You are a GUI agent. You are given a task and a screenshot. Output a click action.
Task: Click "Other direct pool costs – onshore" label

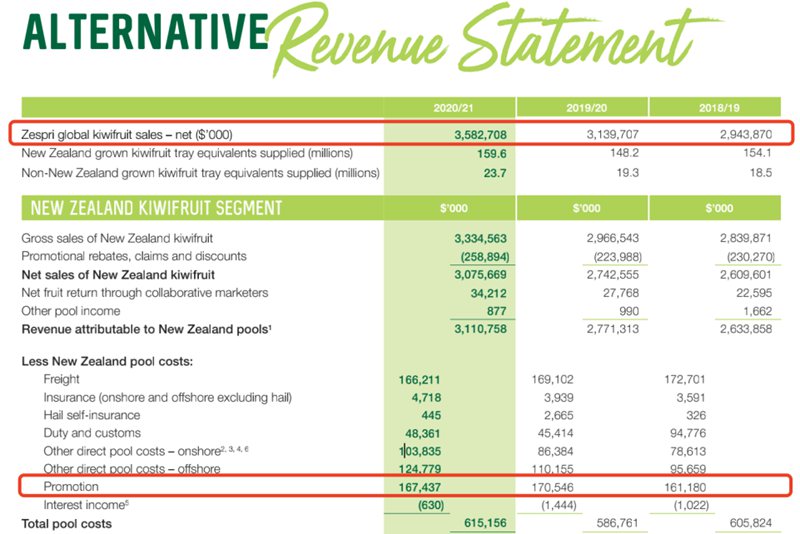(x=146, y=451)
